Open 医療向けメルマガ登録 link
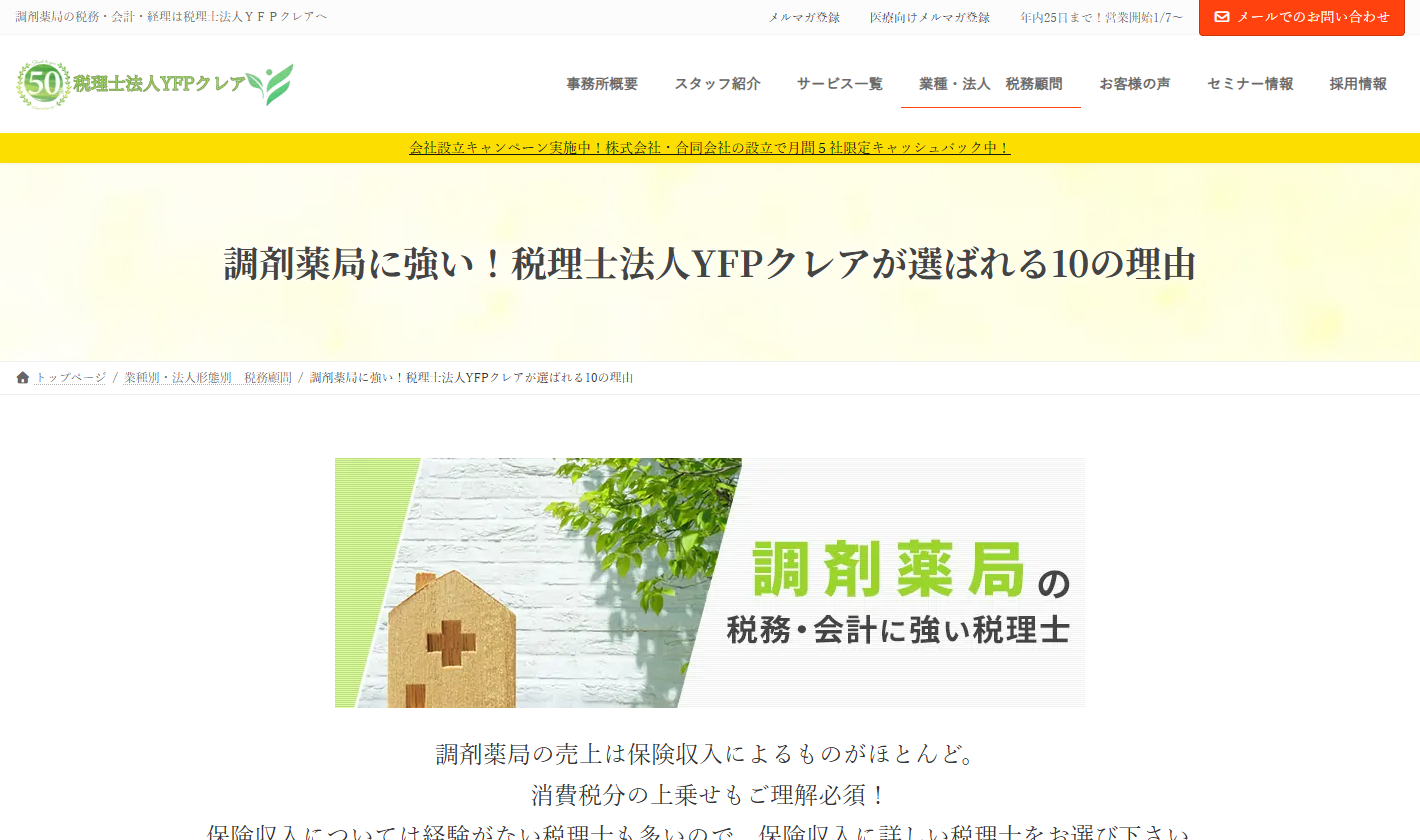Viewport: 1420px width, 840px height. click(930, 17)
